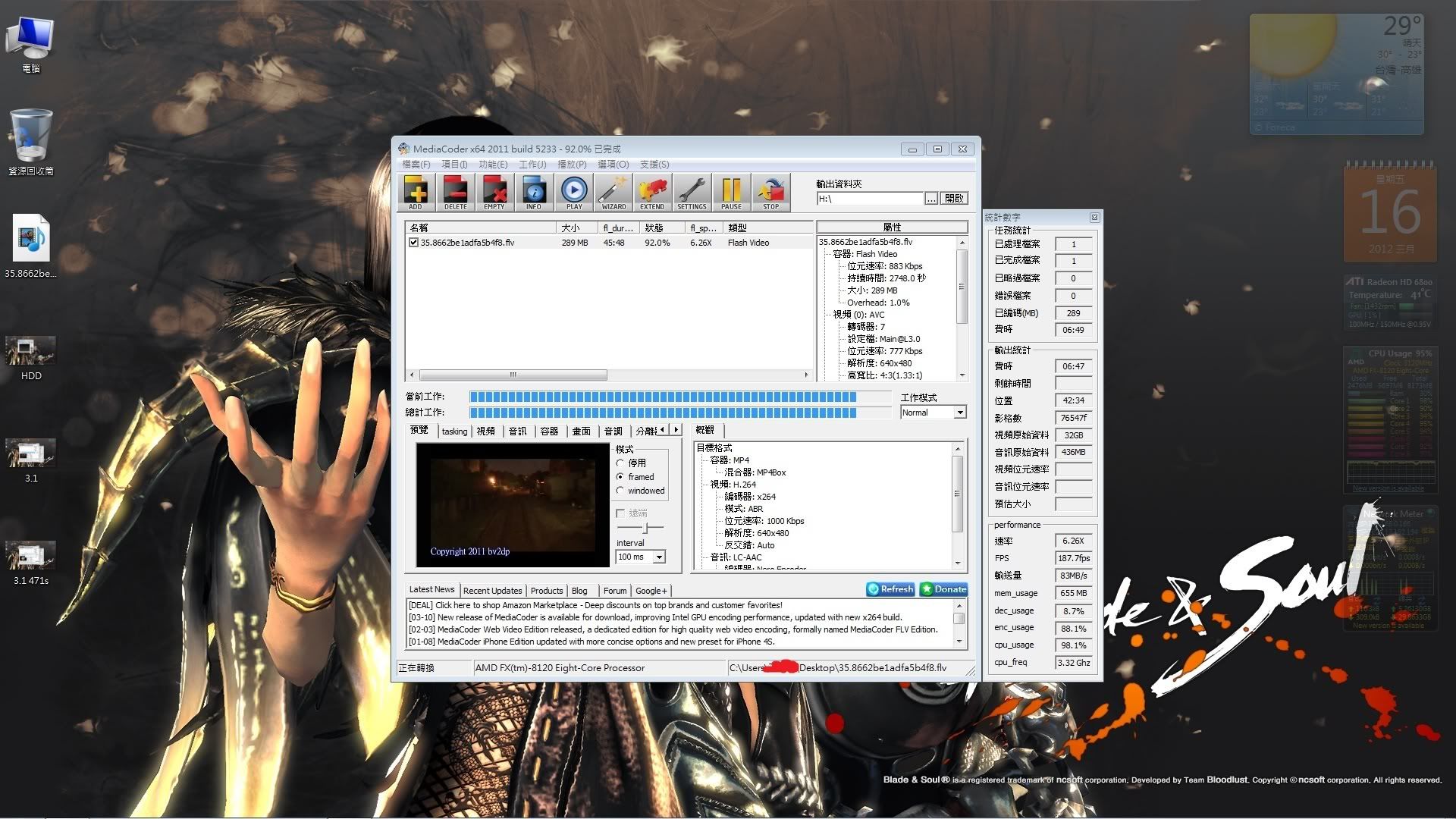This screenshot has width=1456, height=819.
Task: Open the 項目(I) menu
Action: click(x=454, y=165)
